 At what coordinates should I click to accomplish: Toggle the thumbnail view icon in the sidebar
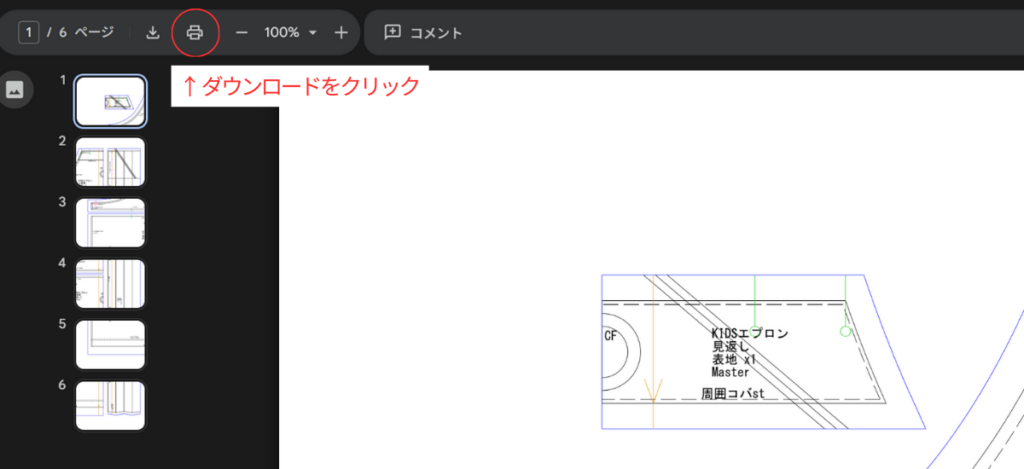(x=15, y=89)
